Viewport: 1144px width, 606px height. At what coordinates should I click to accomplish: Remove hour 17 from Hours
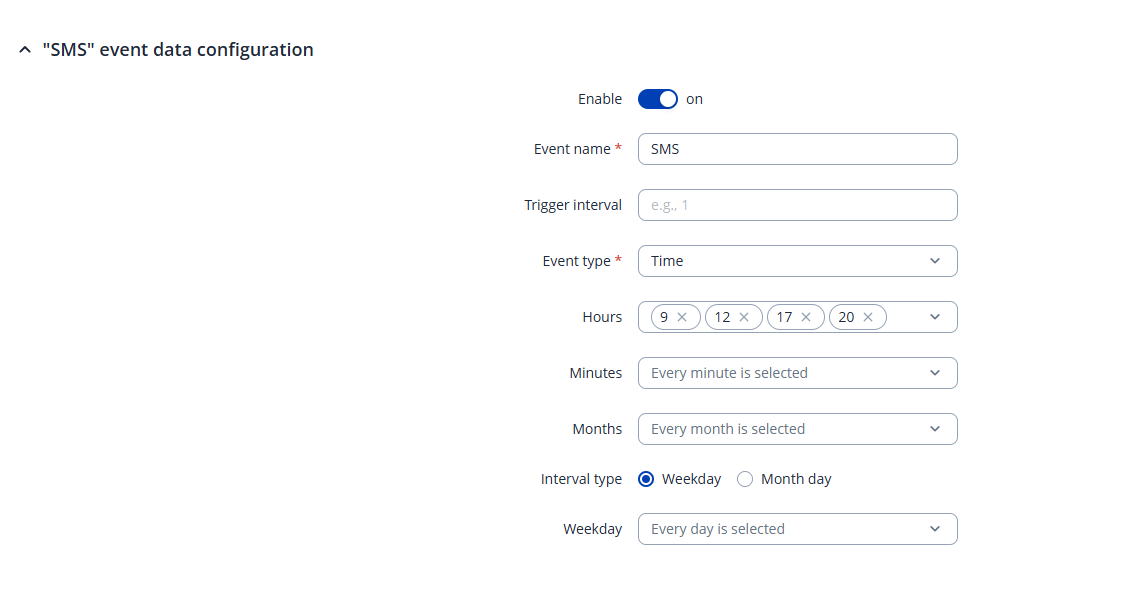click(806, 317)
